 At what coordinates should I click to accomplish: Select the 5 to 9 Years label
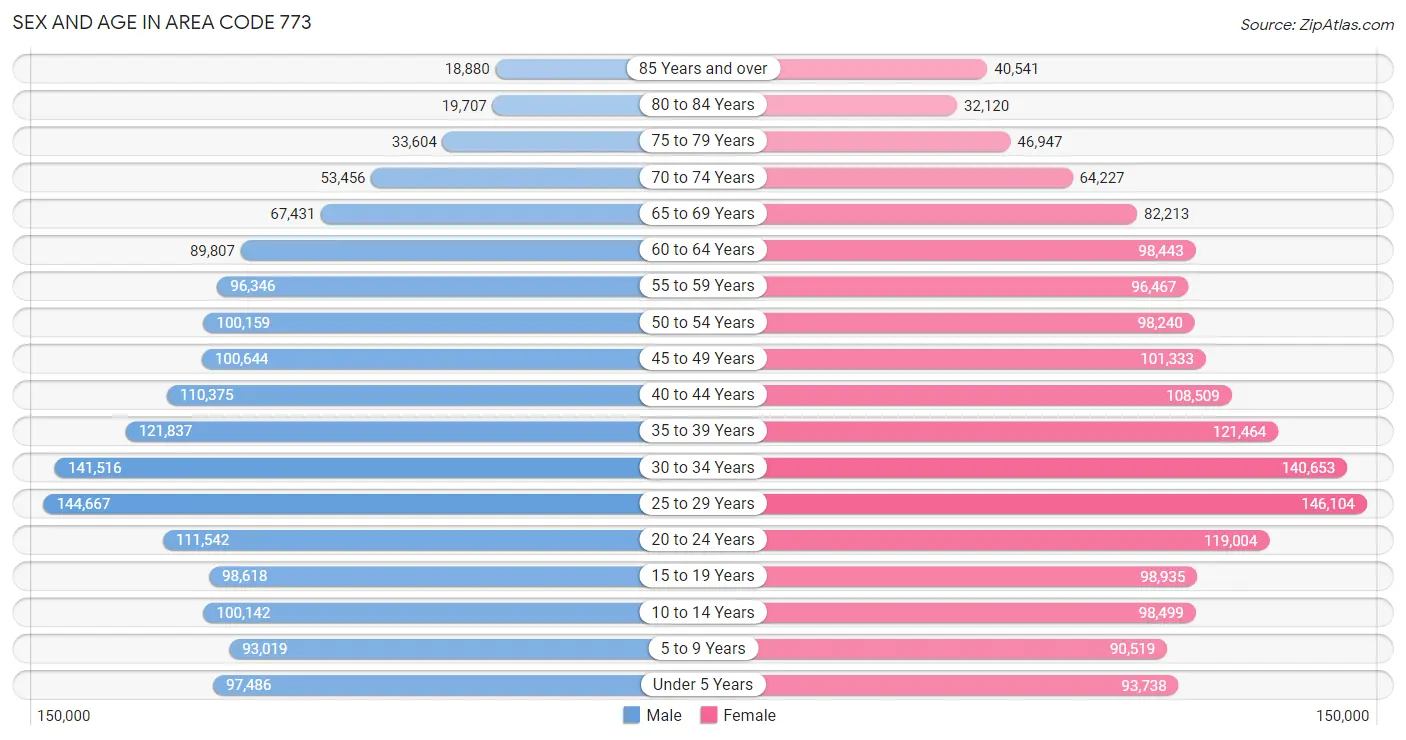pyautogui.click(x=703, y=648)
